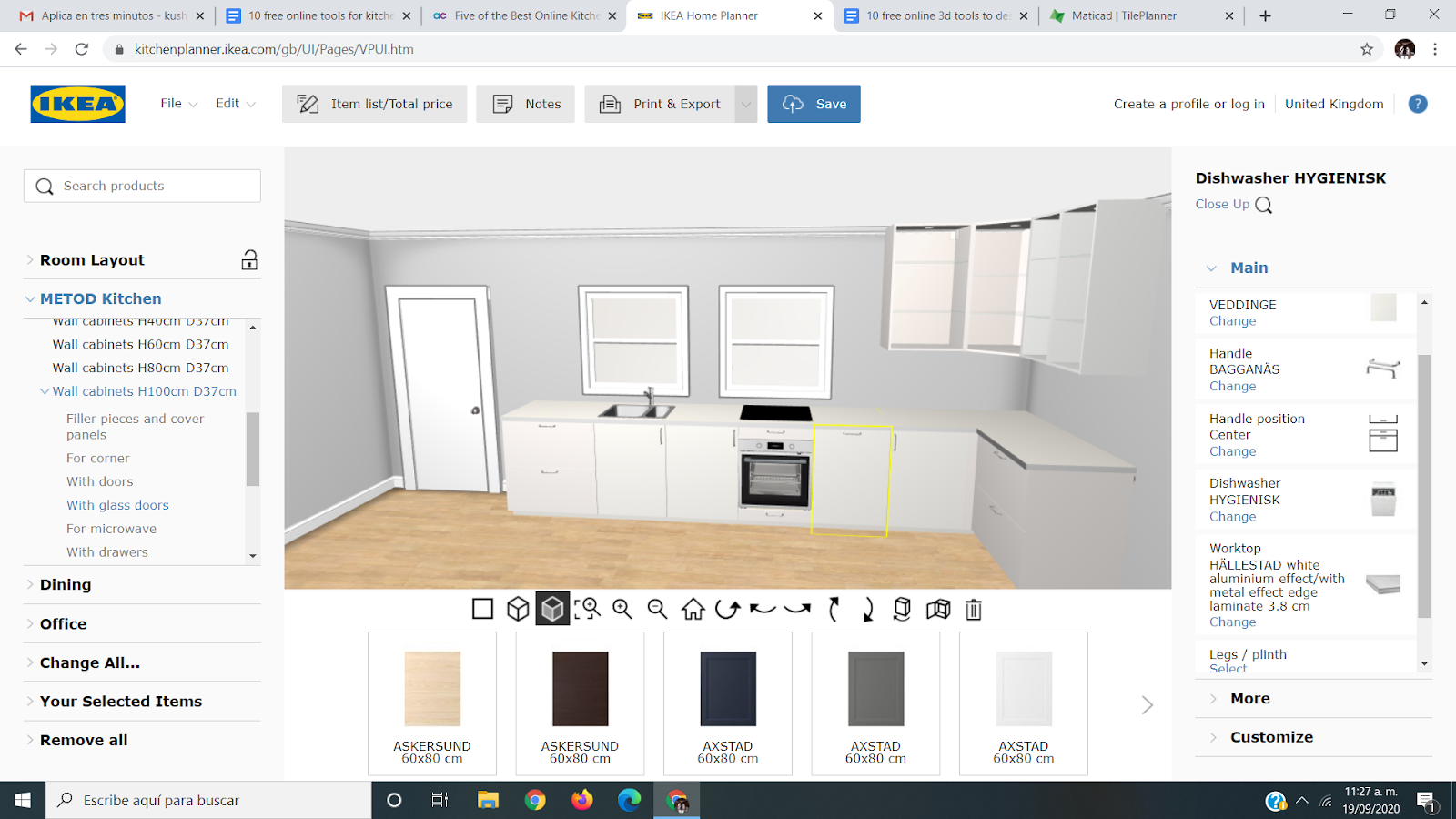This screenshot has width=1456, height=819.
Task: Open help with the question mark icon
Action: (x=1418, y=104)
